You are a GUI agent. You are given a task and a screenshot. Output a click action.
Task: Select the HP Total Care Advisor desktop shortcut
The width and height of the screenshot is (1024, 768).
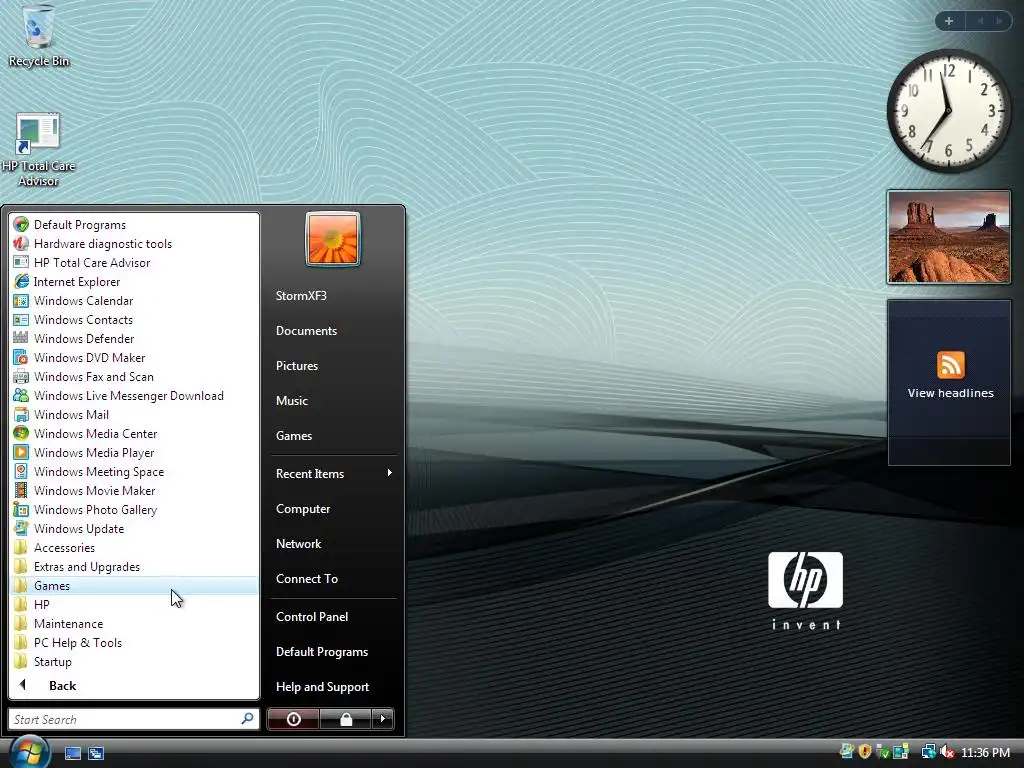pyautogui.click(x=39, y=150)
